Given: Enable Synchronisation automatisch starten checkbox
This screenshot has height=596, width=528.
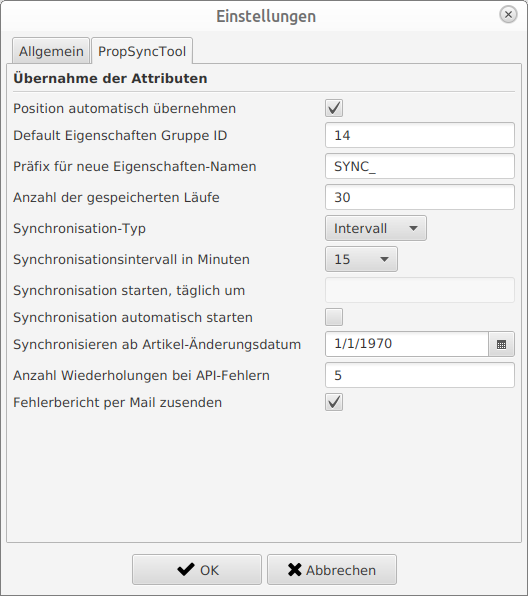Looking at the screenshot, I should (x=334, y=317).
